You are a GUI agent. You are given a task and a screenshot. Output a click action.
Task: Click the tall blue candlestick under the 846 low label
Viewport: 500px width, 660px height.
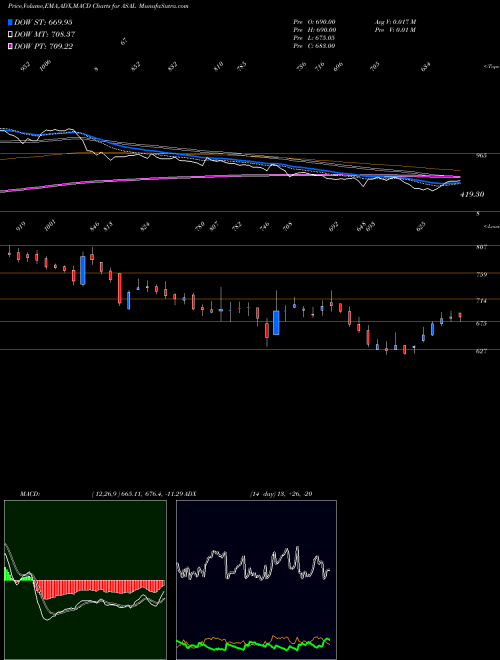click(82, 270)
